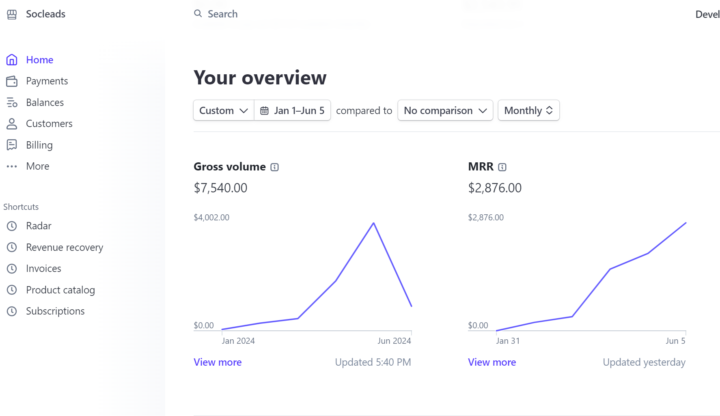Viewport: 720px width, 416px height.
Task: Click the clock icon beside Revenue recovery
Action: pyautogui.click(x=12, y=247)
